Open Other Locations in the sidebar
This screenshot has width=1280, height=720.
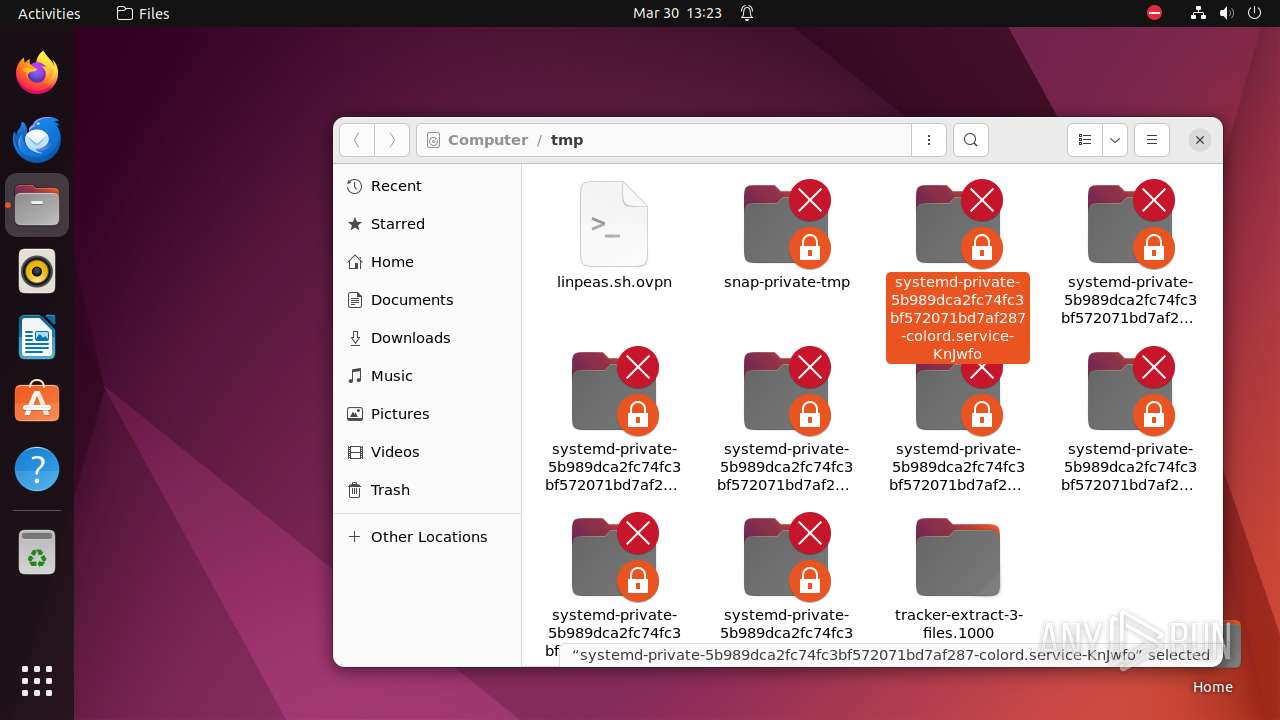pyautogui.click(x=427, y=537)
